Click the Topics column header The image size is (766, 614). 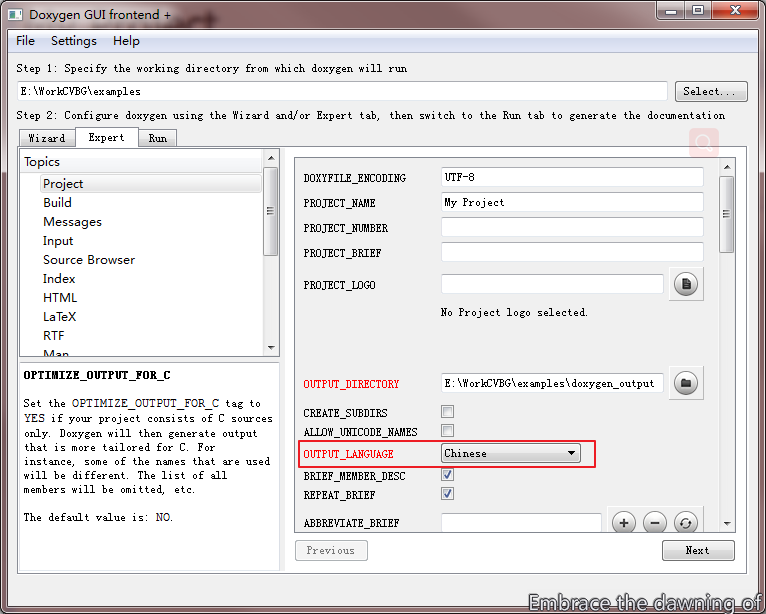coord(142,162)
